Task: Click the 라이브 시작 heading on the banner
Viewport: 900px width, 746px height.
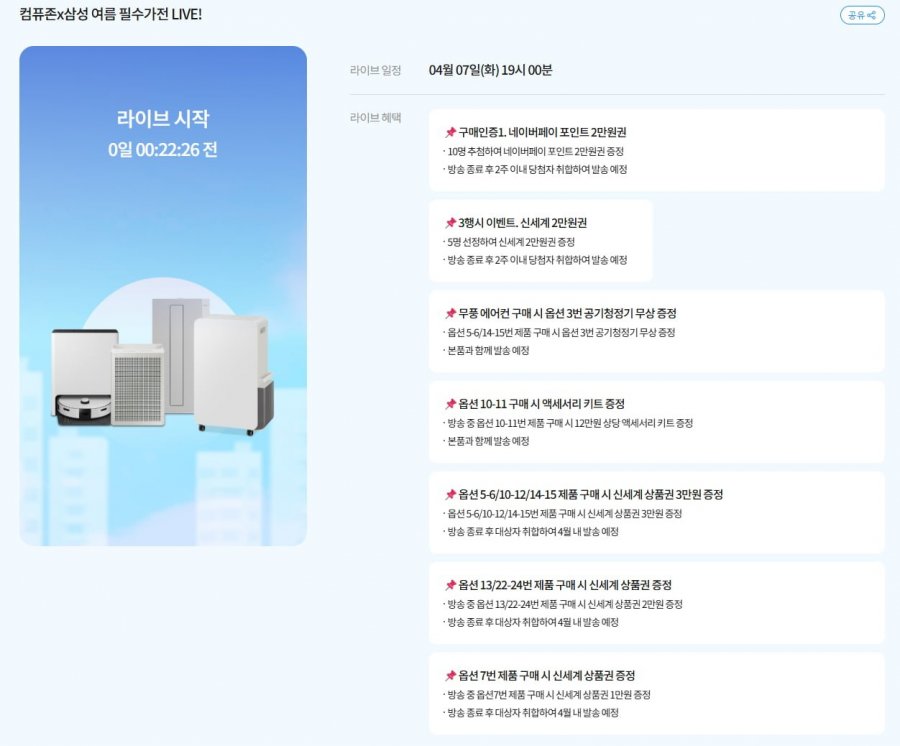Action: pyautogui.click(x=163, y=118)
